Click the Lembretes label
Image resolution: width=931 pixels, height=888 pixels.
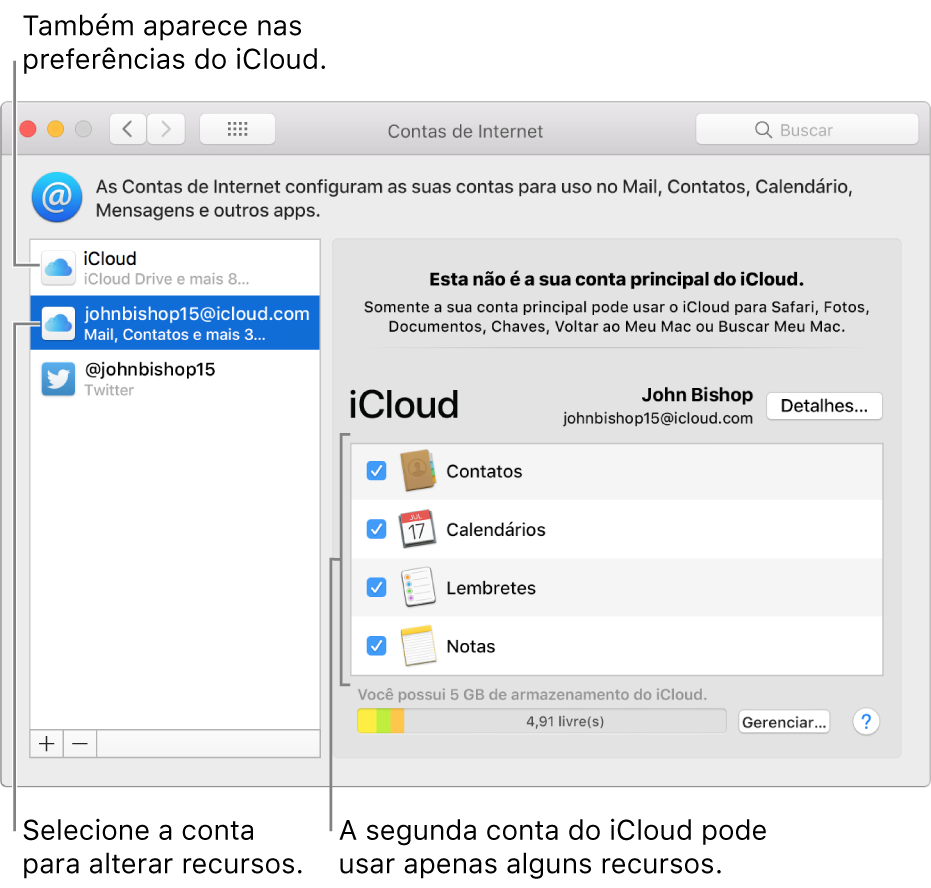(491, 588)
